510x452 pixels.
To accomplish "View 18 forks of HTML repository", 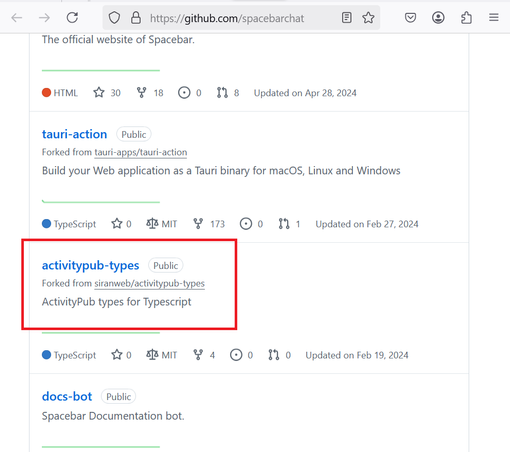I will coord(150,92).
